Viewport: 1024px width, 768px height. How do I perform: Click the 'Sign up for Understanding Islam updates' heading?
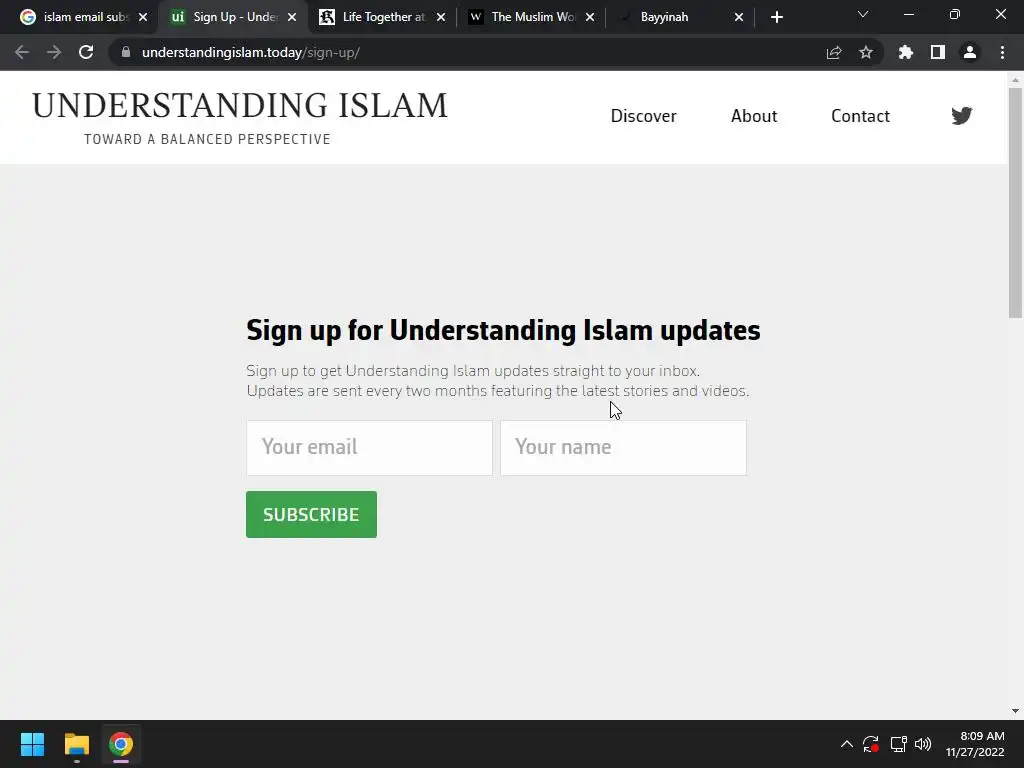[503, 330]
